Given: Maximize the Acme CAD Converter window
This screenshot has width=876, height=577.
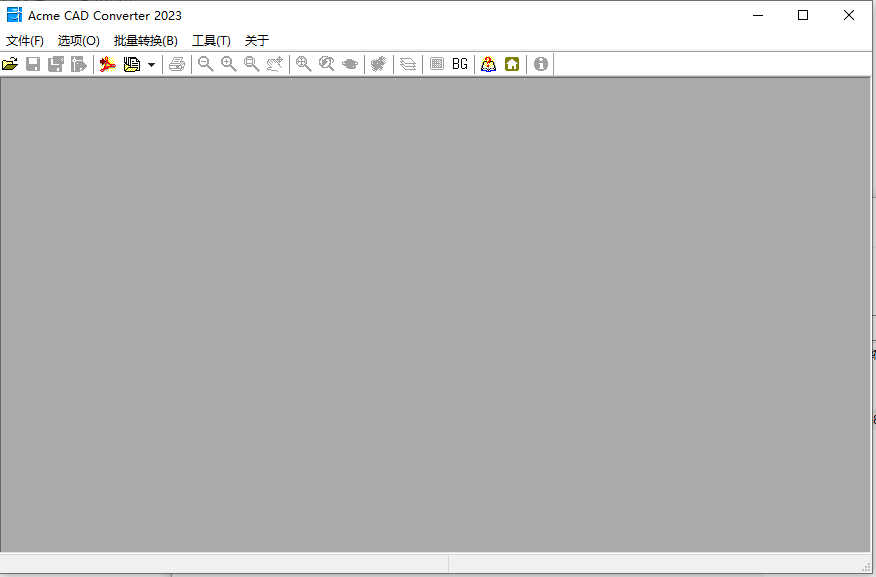Looking at the screenshot, I should point(803,16).
